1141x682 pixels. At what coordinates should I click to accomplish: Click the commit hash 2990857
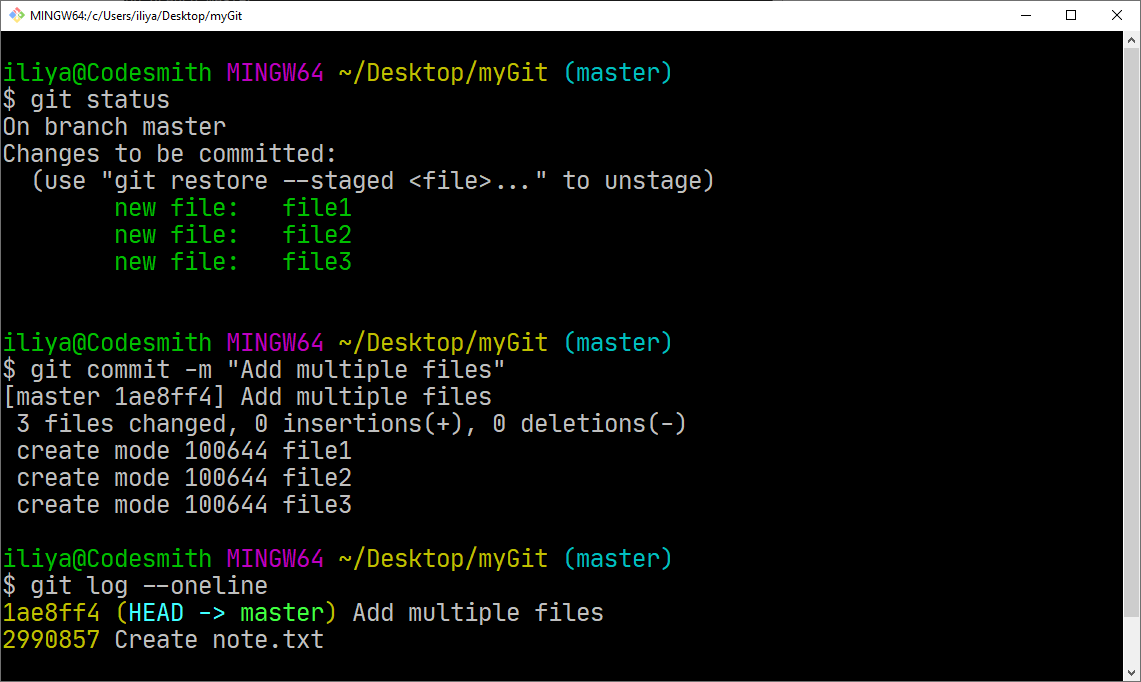(x=51, y=640)
